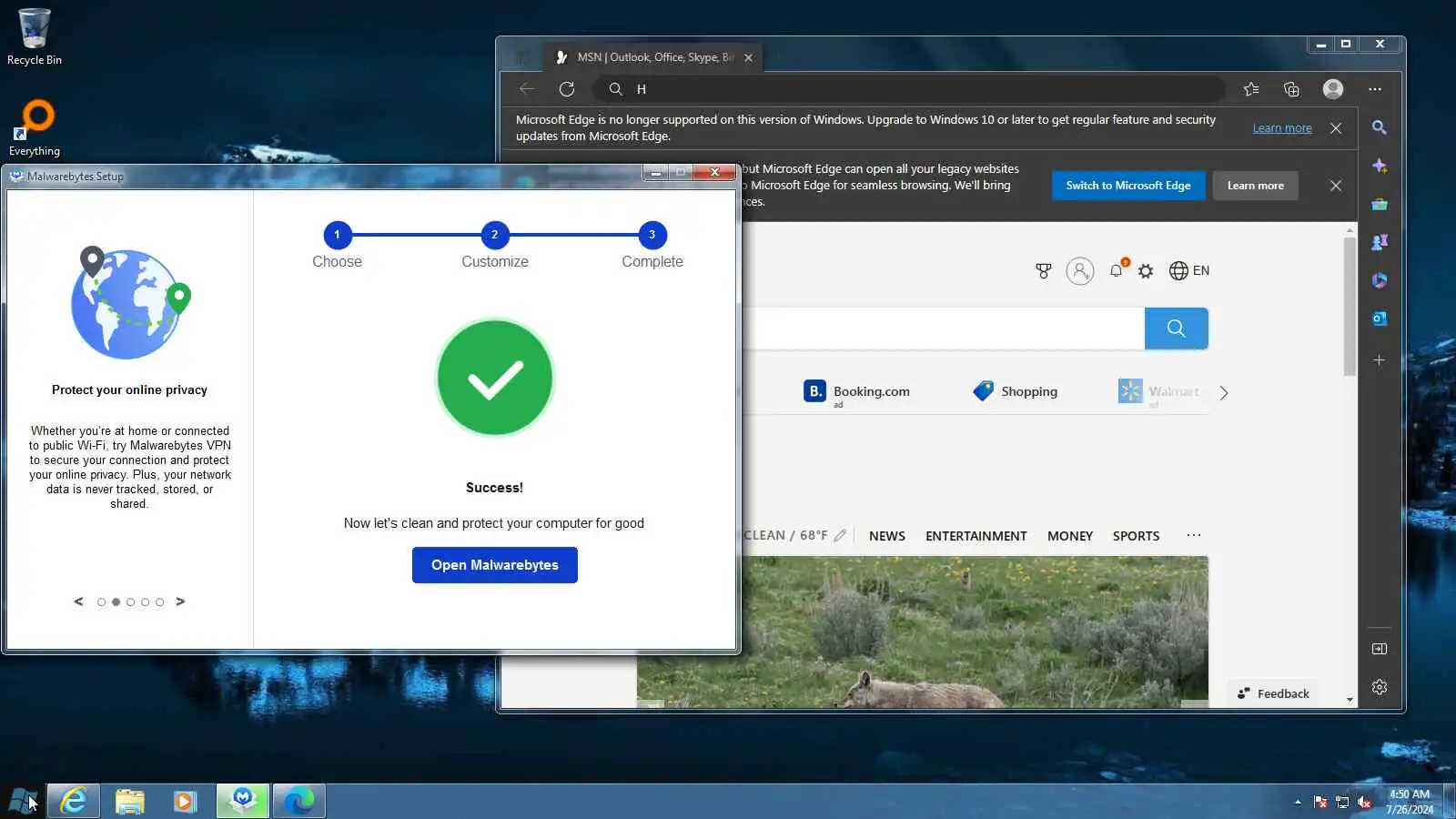The height and width of the screenshot is (819, 1456).
Task: Open Games chess icon in Edge sidebar
Action: tap(1380, 242)
